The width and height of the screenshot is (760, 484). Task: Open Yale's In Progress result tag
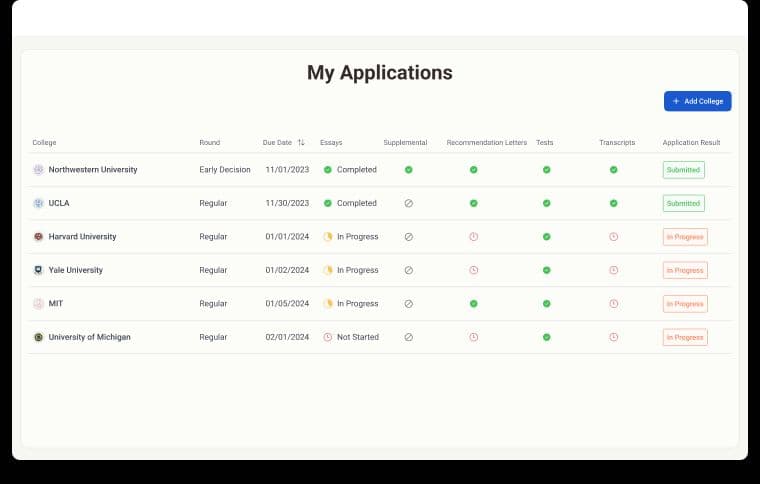(685, 270)
